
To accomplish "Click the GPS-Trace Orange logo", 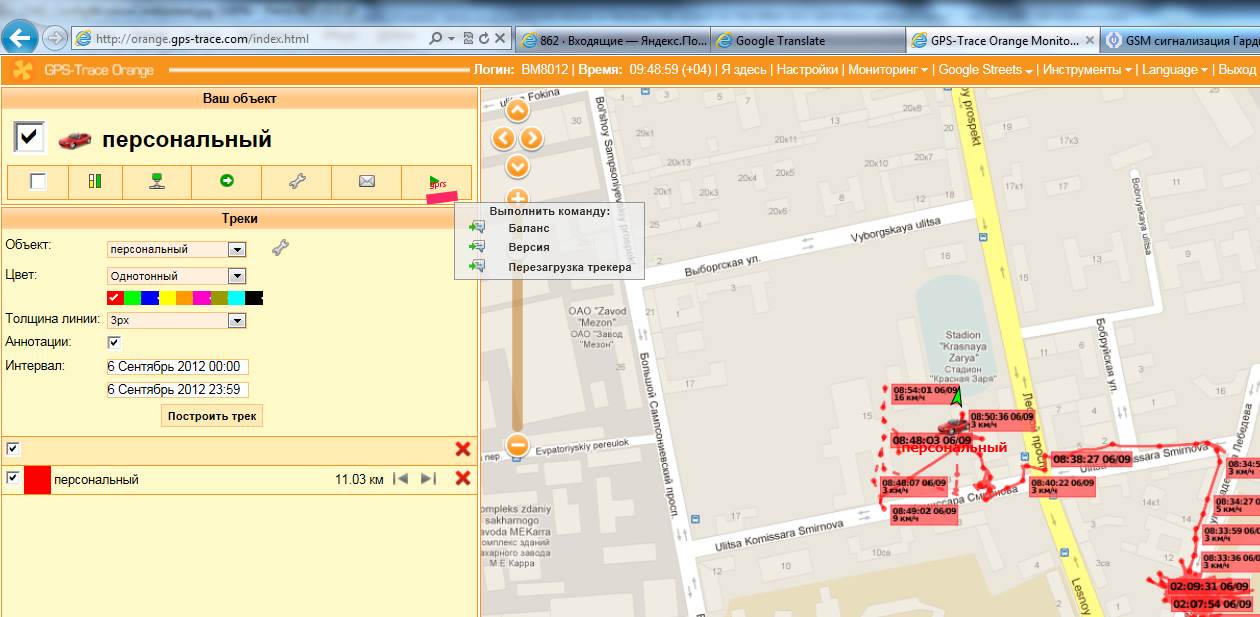I will coord(83,70).
